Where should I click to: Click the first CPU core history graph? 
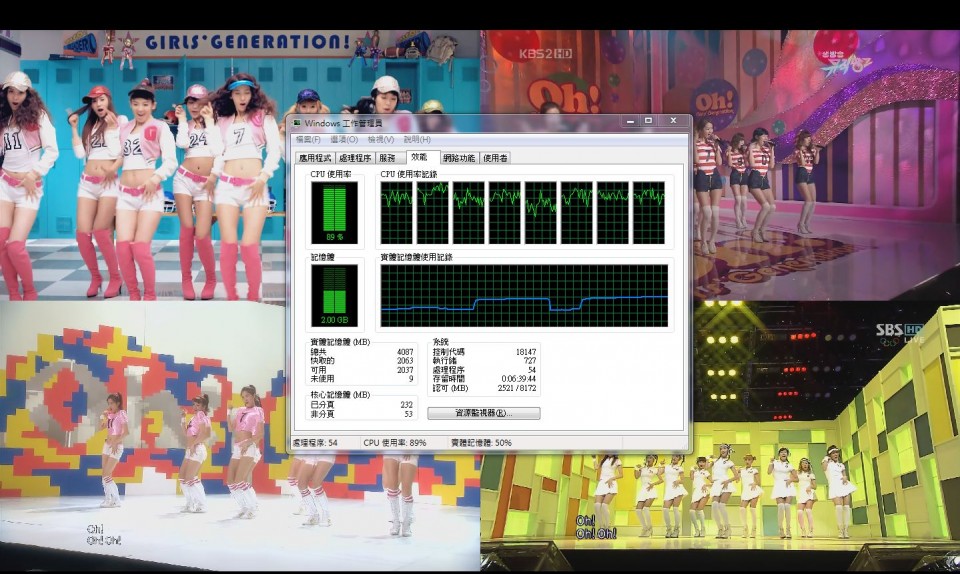pos(396,212)
